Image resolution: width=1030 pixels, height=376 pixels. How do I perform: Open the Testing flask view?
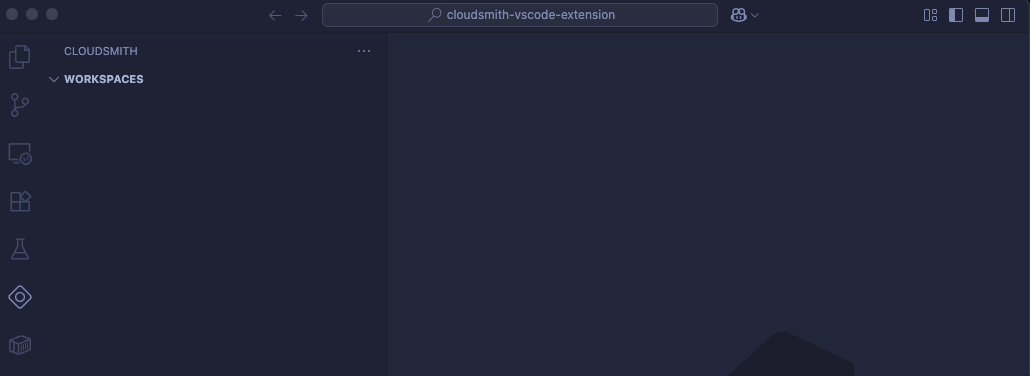tap(20, 249)
